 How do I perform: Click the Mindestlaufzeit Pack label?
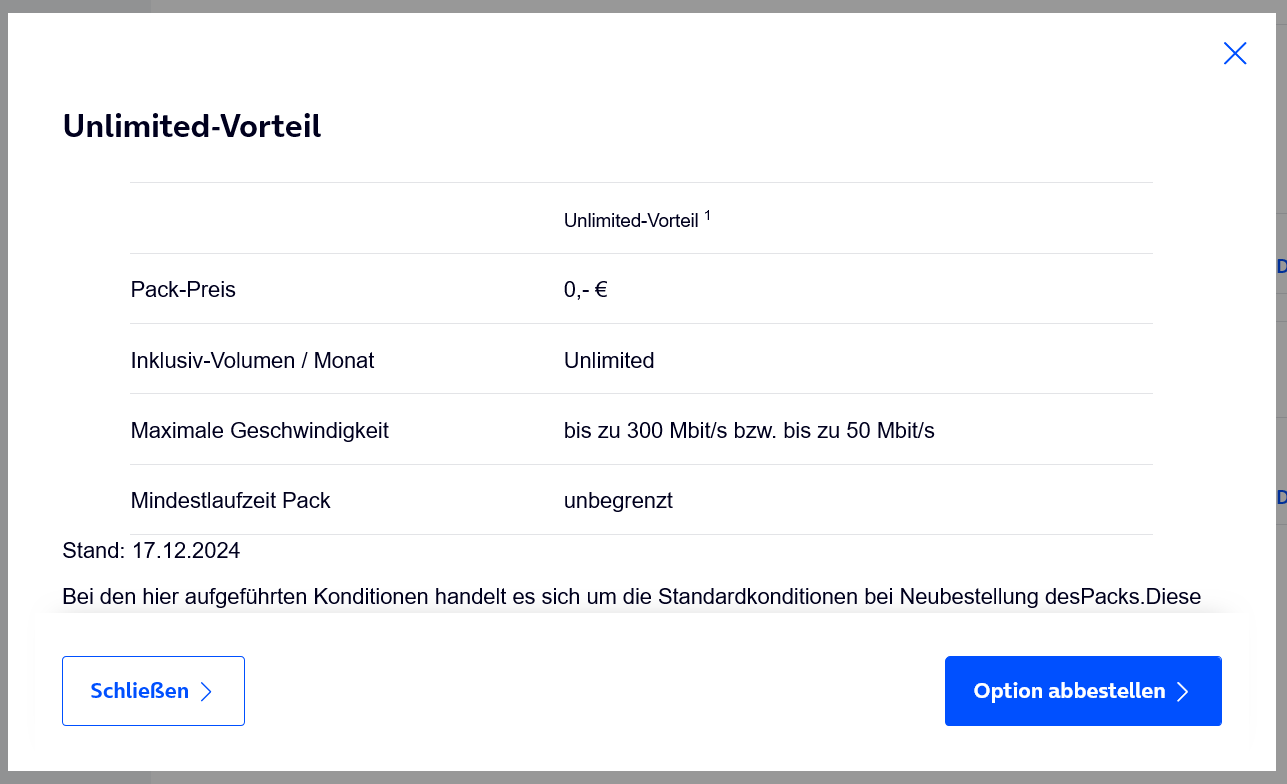pyautogui.click(x=230, y=501)
